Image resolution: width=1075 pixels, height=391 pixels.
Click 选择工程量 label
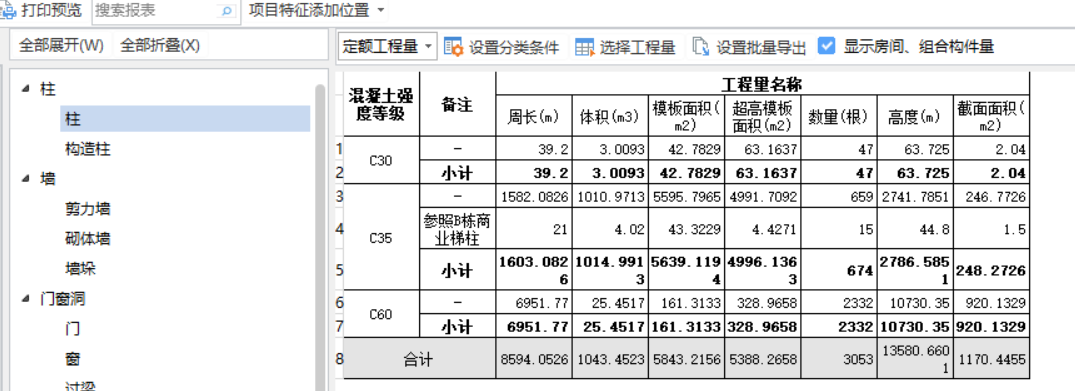[638, 47]
